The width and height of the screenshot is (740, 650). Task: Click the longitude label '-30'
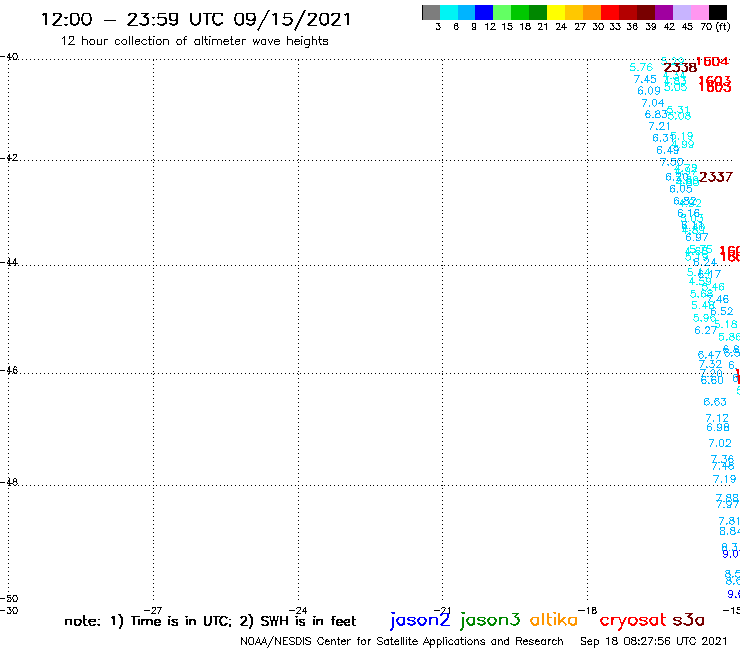[x=9, y=610]
